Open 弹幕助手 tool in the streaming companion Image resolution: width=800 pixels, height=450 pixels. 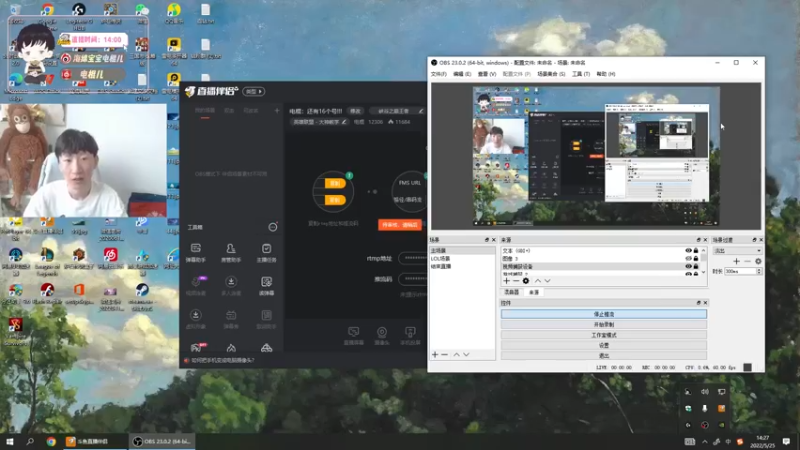[196, 253]
